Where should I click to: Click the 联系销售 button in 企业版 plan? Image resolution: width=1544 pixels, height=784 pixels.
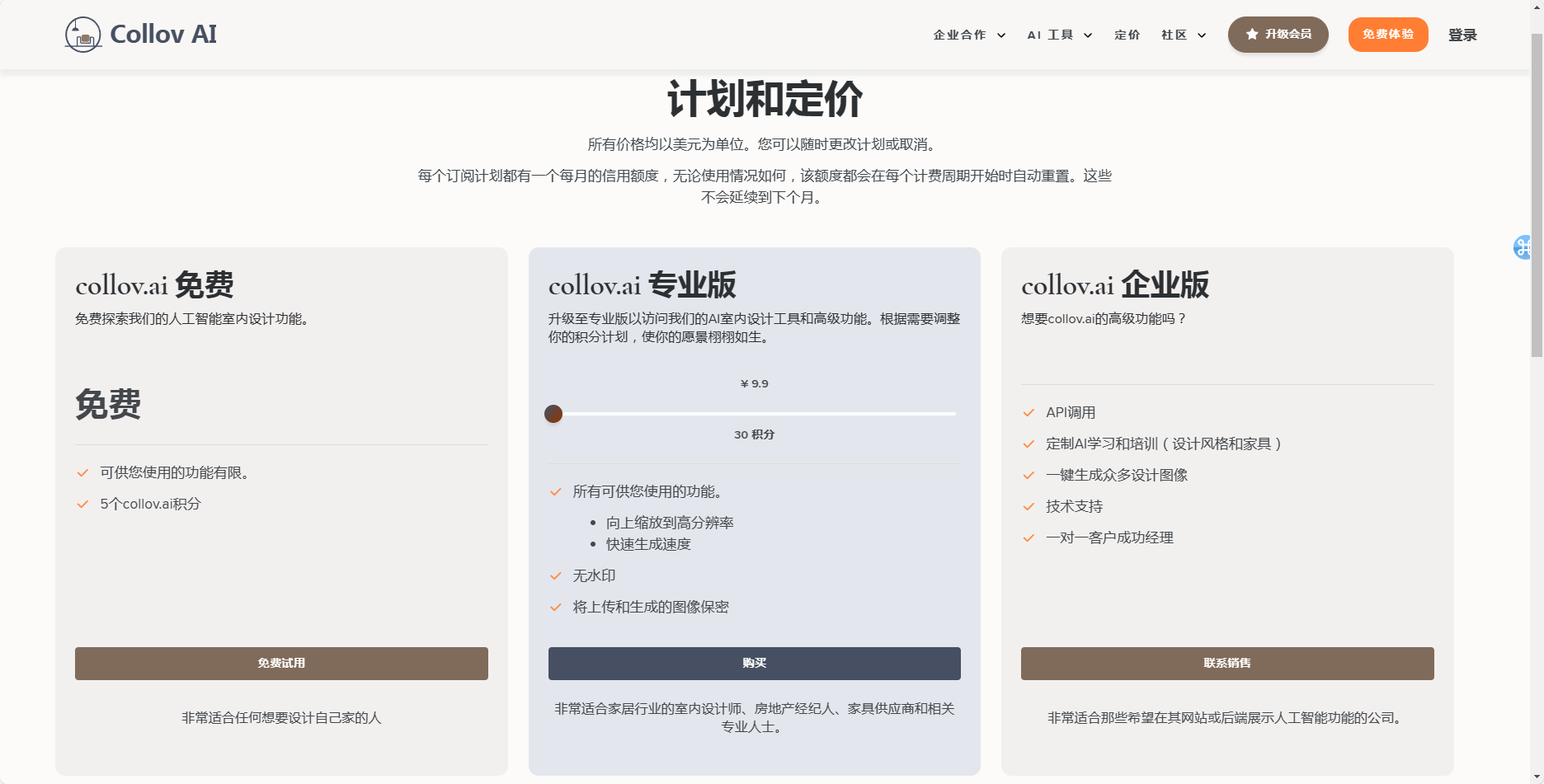tap(1226, 664)
